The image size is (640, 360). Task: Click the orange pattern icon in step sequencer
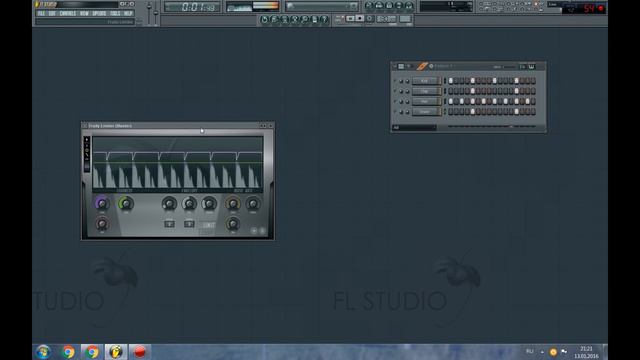tap(422, 66)
